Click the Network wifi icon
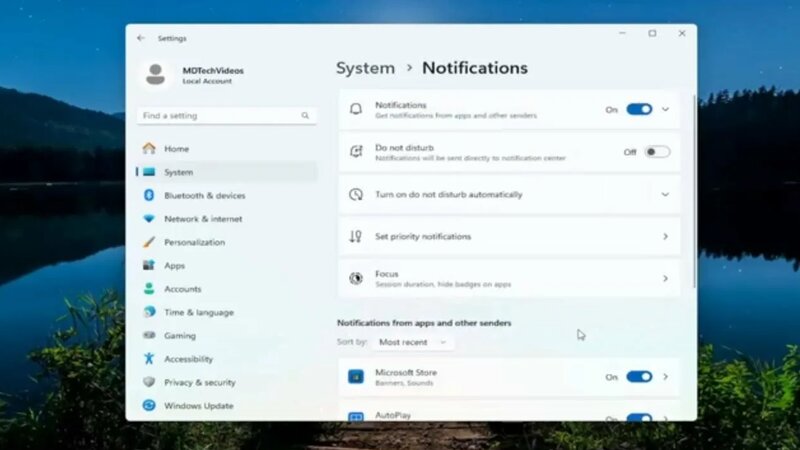This screenshot has height=450, width=800. tap(149, 219)
